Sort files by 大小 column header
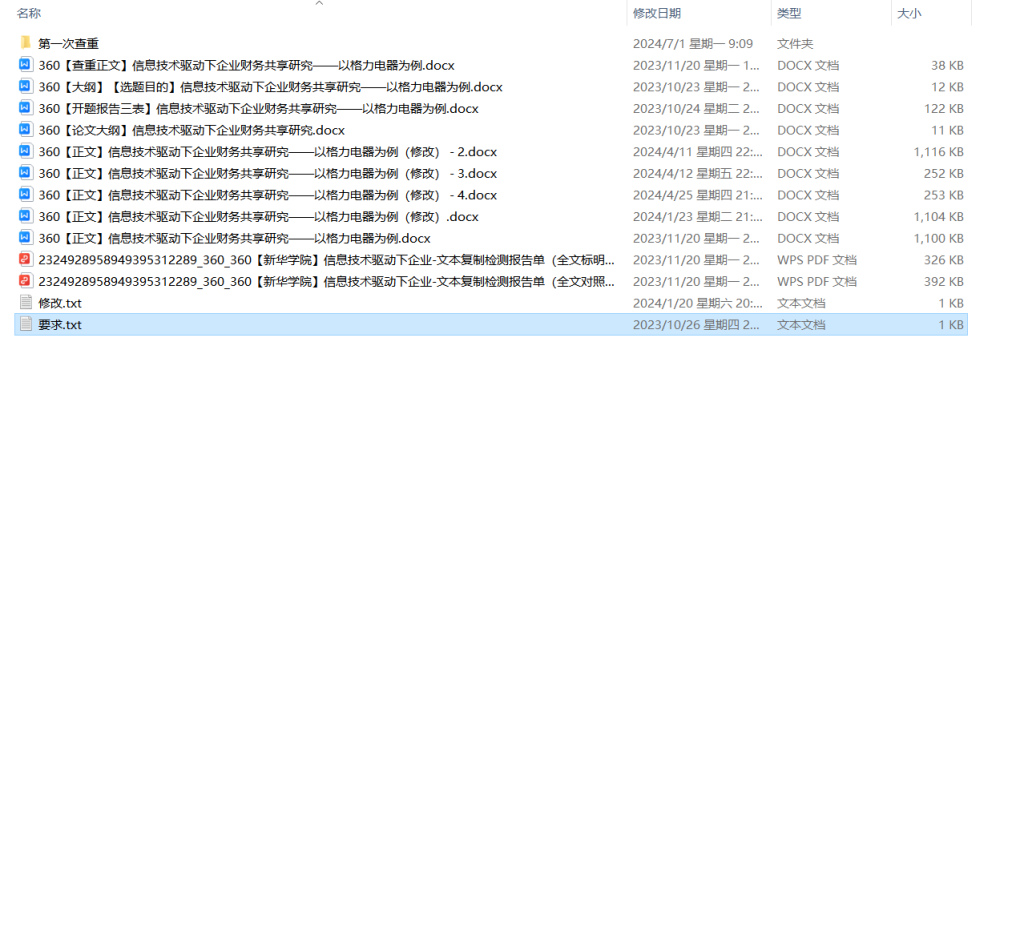Image resolution: width=1024 pixels, height=945 pixels. point(909,13)
